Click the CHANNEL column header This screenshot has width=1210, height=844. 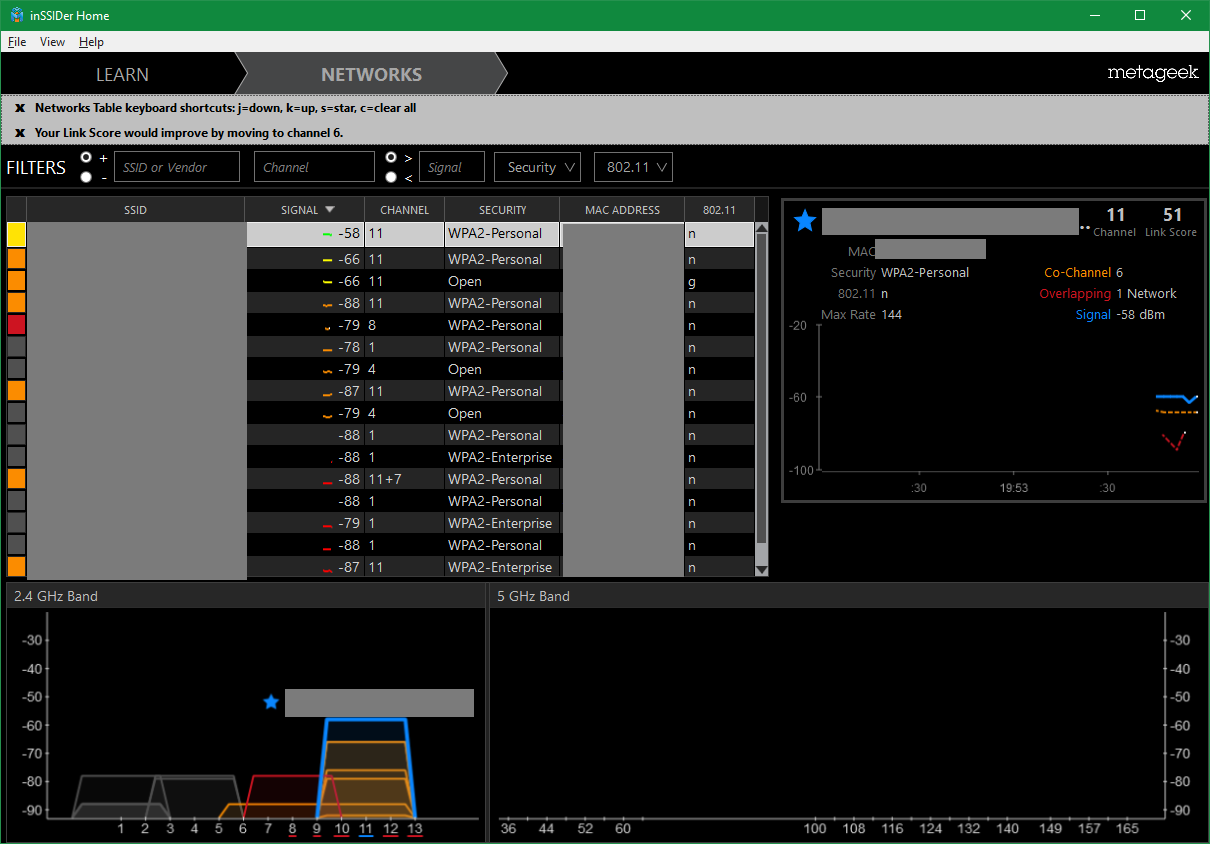coord(404,210)
